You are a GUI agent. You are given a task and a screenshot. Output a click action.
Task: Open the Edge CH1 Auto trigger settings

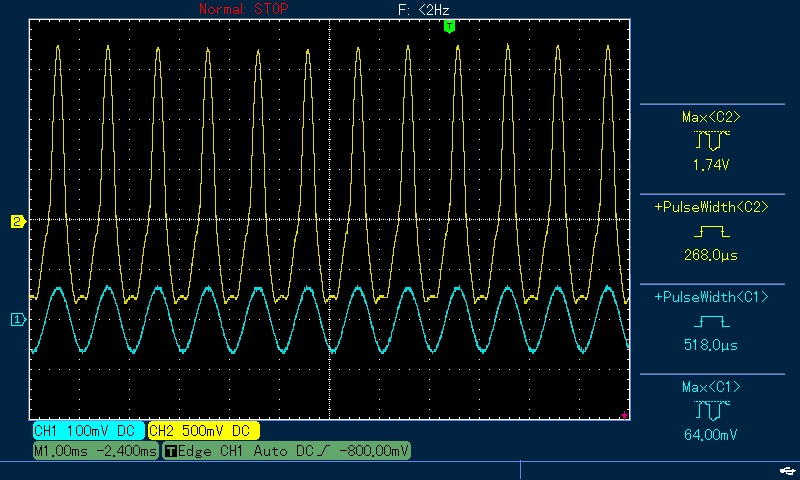tap(286, 451)
